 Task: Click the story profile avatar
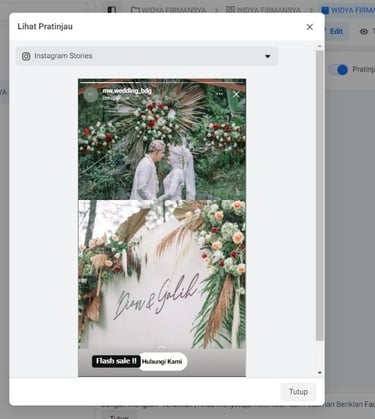click(x=90, y=95)
